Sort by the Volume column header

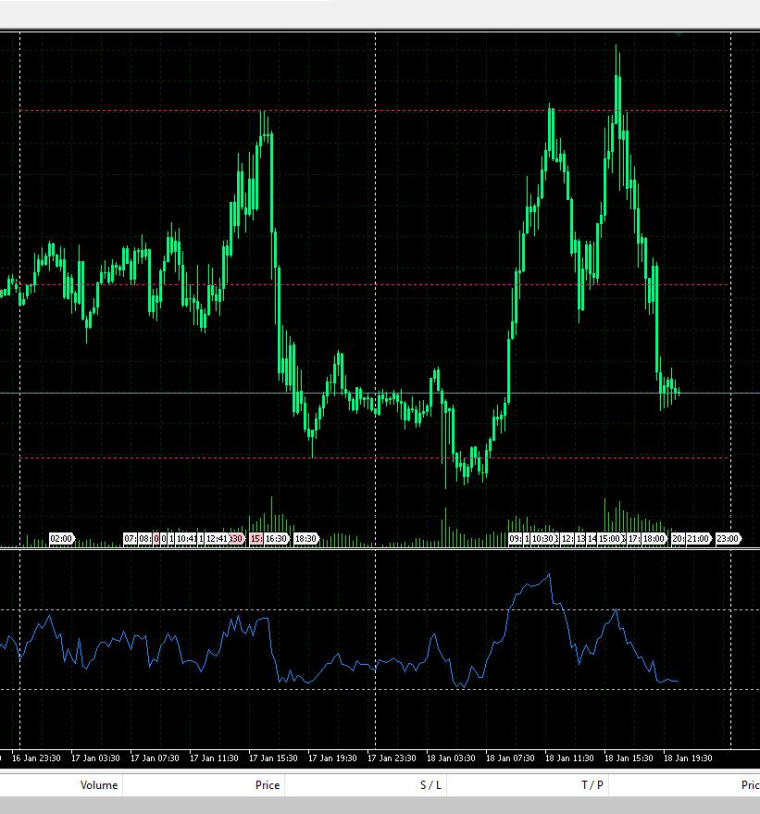[x=99, y=785]
